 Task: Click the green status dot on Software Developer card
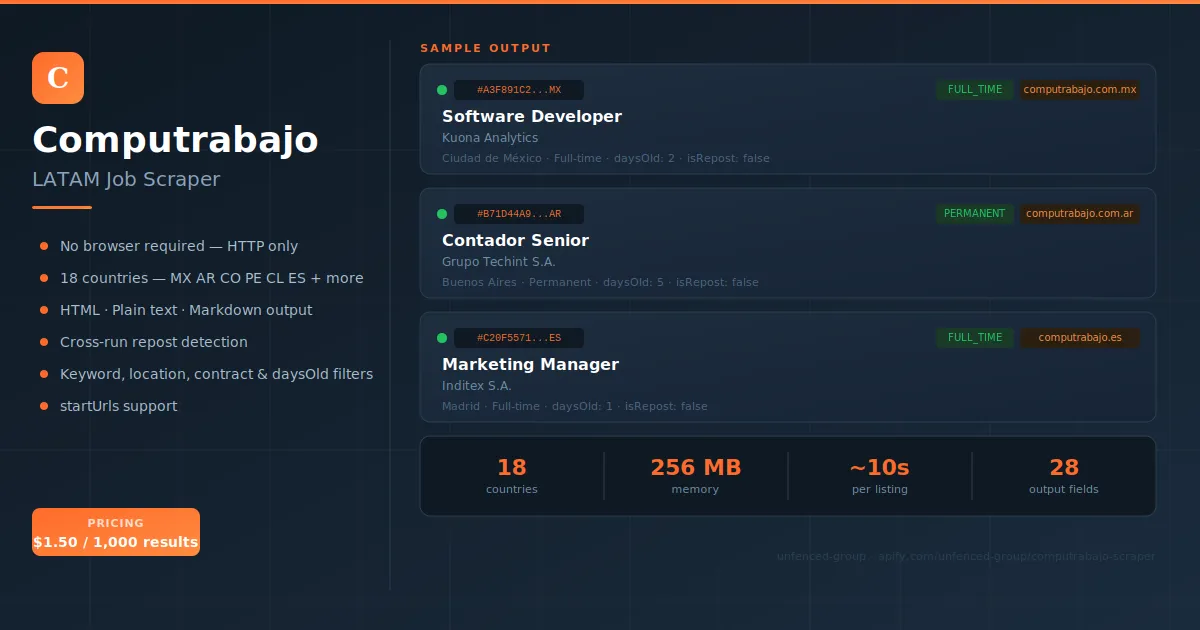click(442, 90)
